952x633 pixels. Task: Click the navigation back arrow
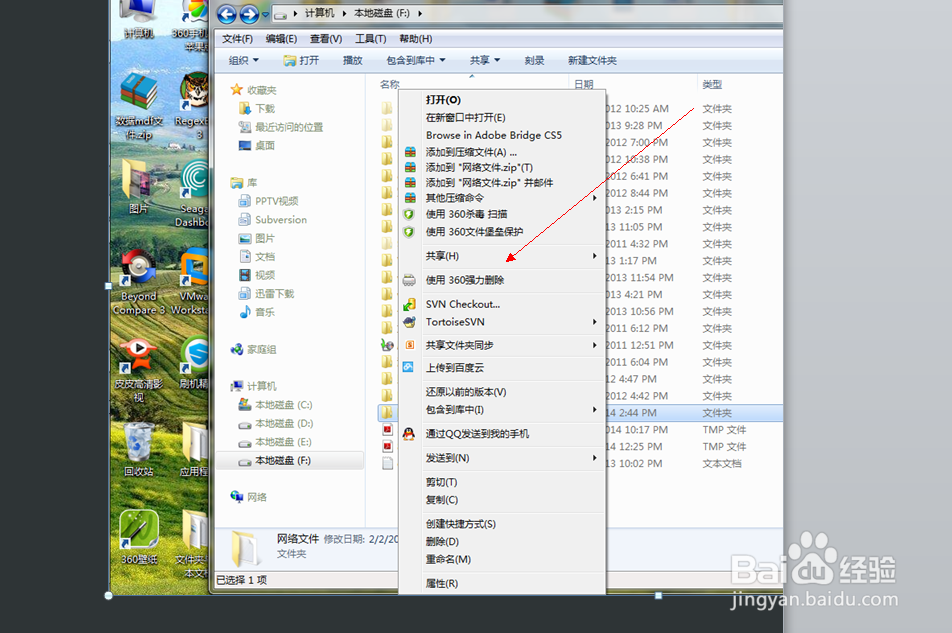229,14
